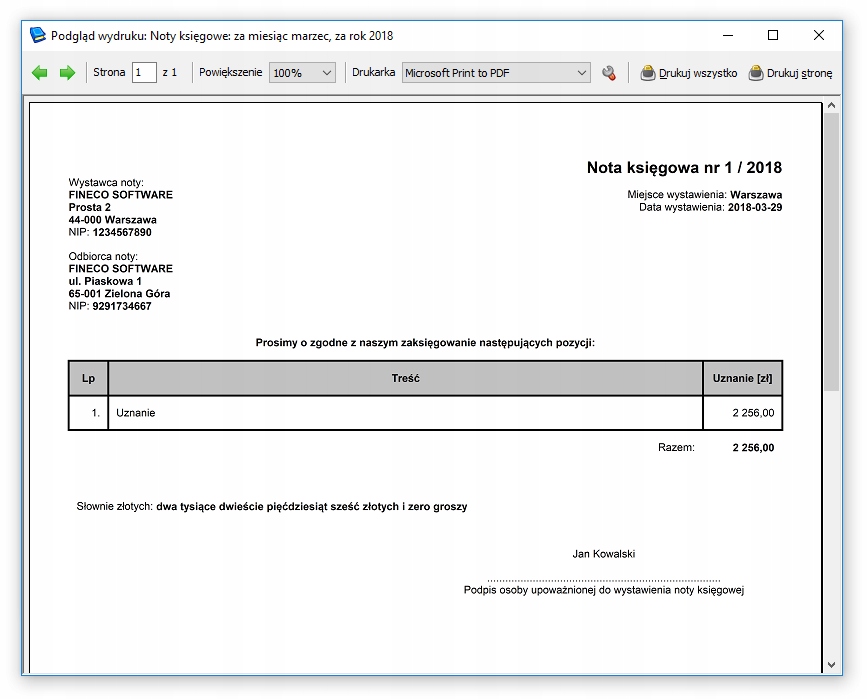868x699 pixels.
Task: Go to the next page using green right arrow
Action: pyautogui.click(x=67, y=73)
